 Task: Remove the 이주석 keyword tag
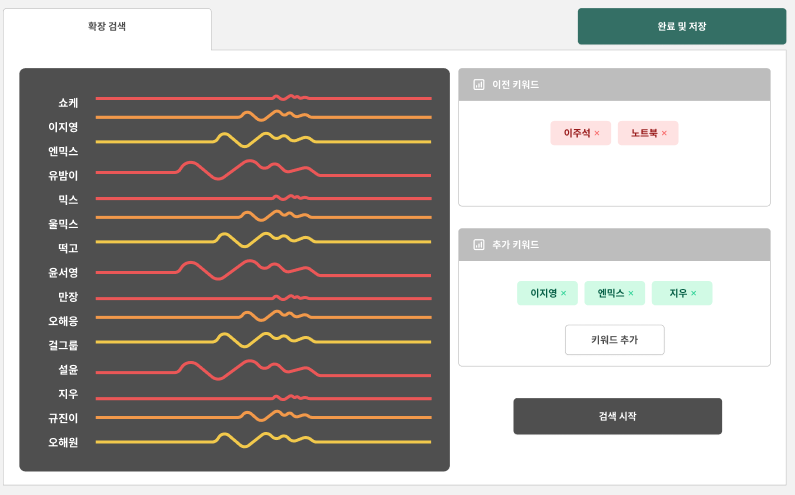[597, 133]
